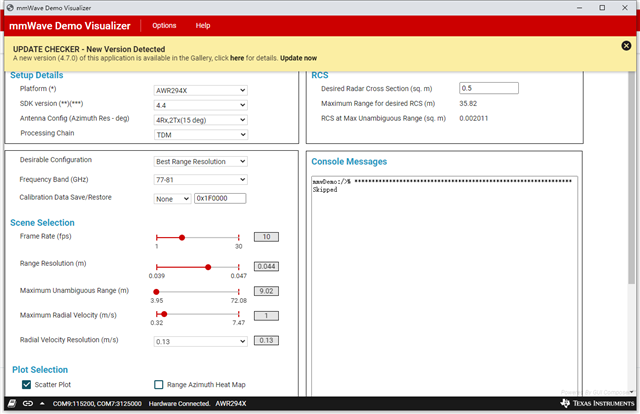Open the Options menu
The image size is (640, 414).
point(164,25)
